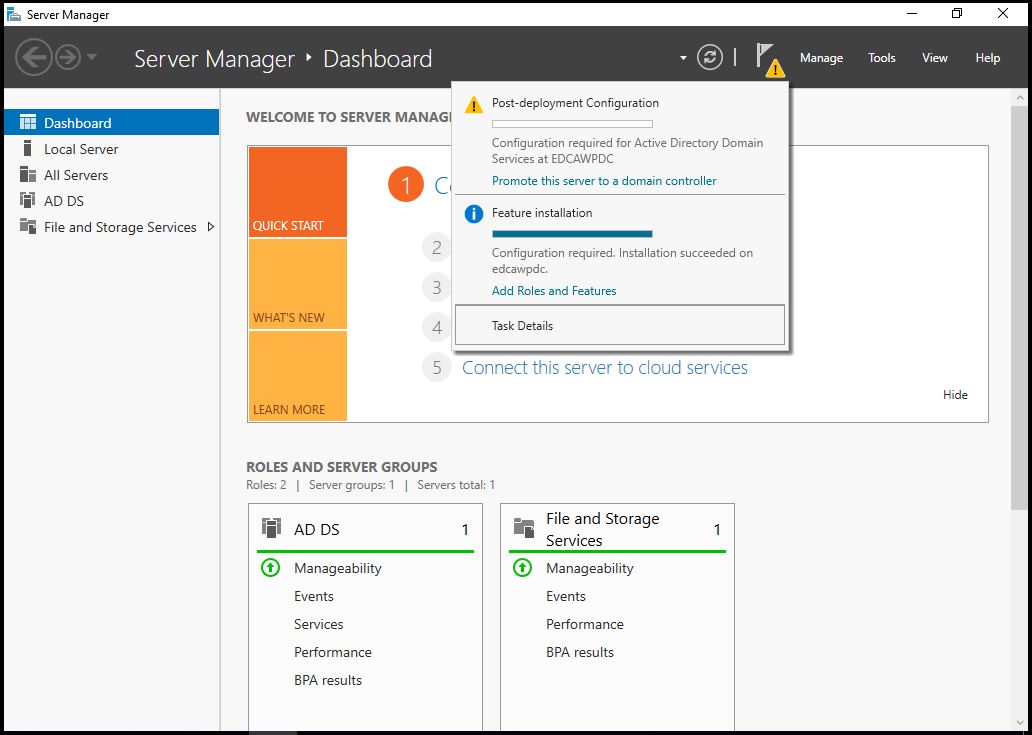Open the dropdown arrow beside refresh

click(x=683, y=59)
